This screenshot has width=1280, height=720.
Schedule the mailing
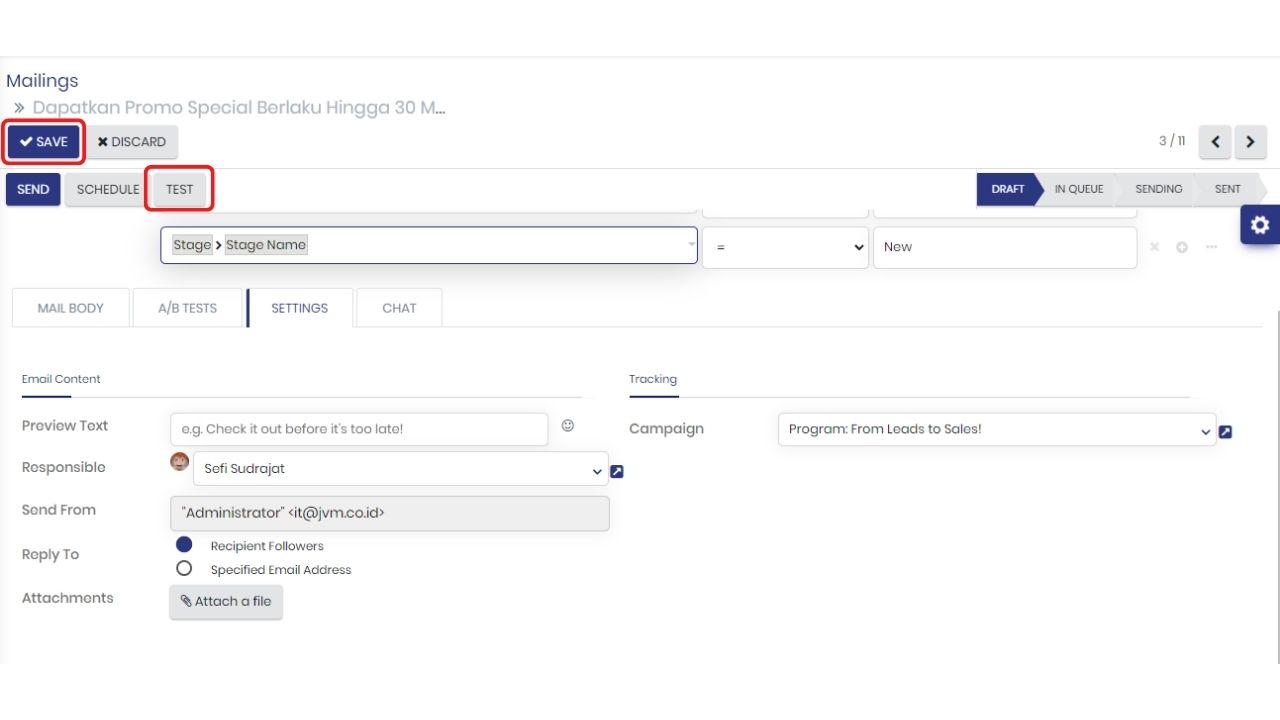(108, 189)
